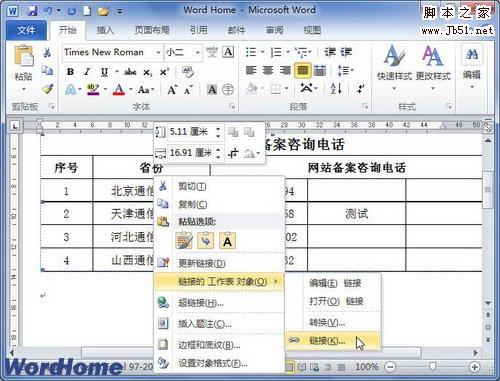This screenshot has width=500, height=381.
Task: Toggle underline formatting
Action: point(104,72)
